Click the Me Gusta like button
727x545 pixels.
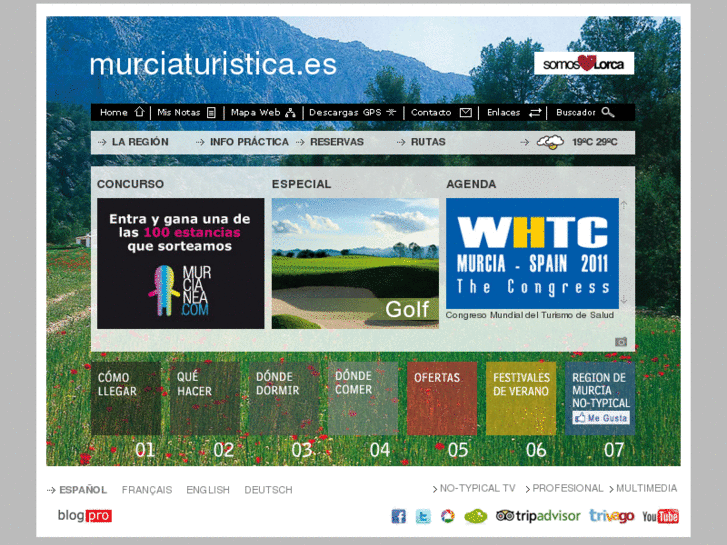point(600,418)
